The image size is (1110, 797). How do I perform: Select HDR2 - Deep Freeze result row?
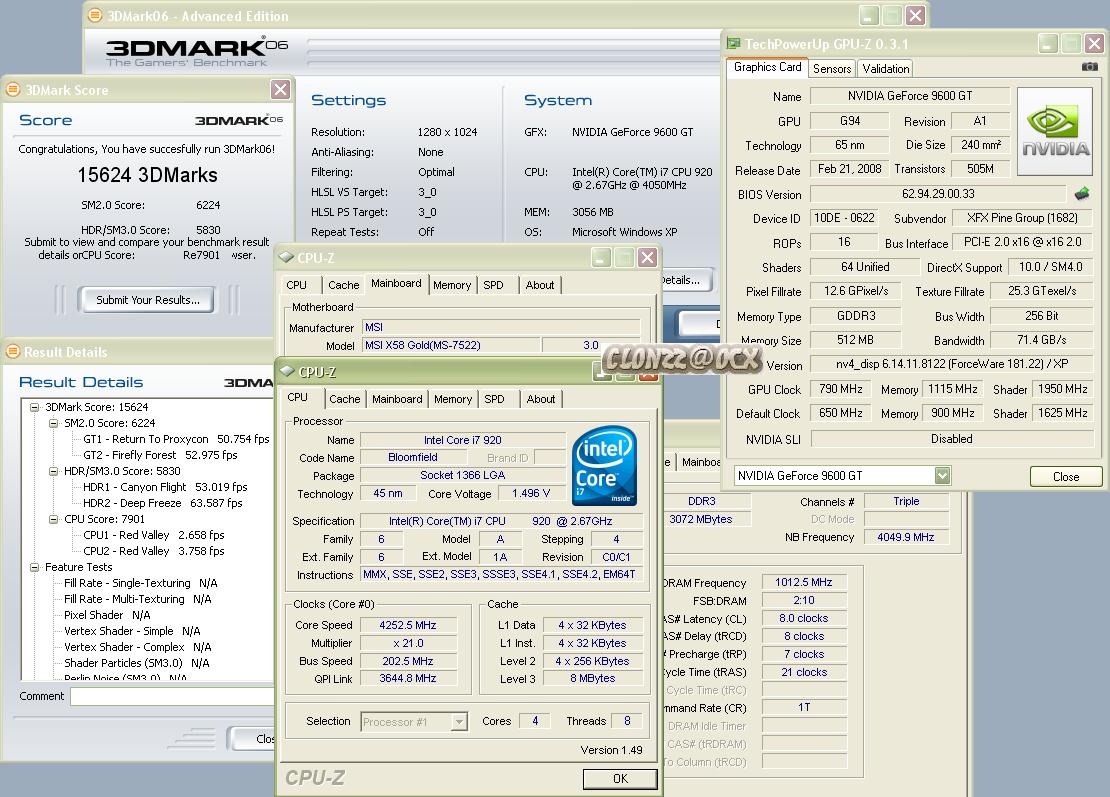[162, 503]
